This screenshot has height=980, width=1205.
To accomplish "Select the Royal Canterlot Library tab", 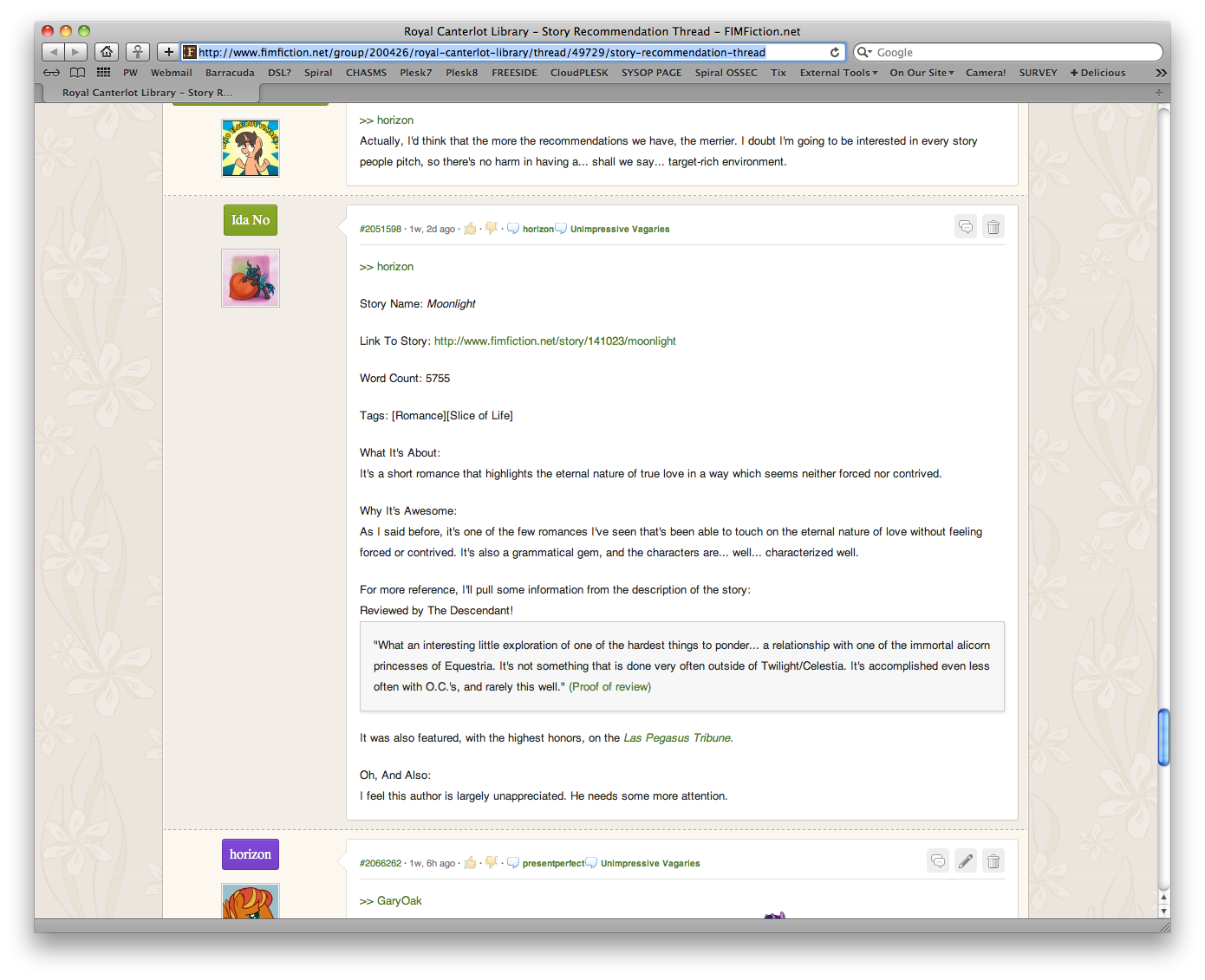I will coord(147,93).
